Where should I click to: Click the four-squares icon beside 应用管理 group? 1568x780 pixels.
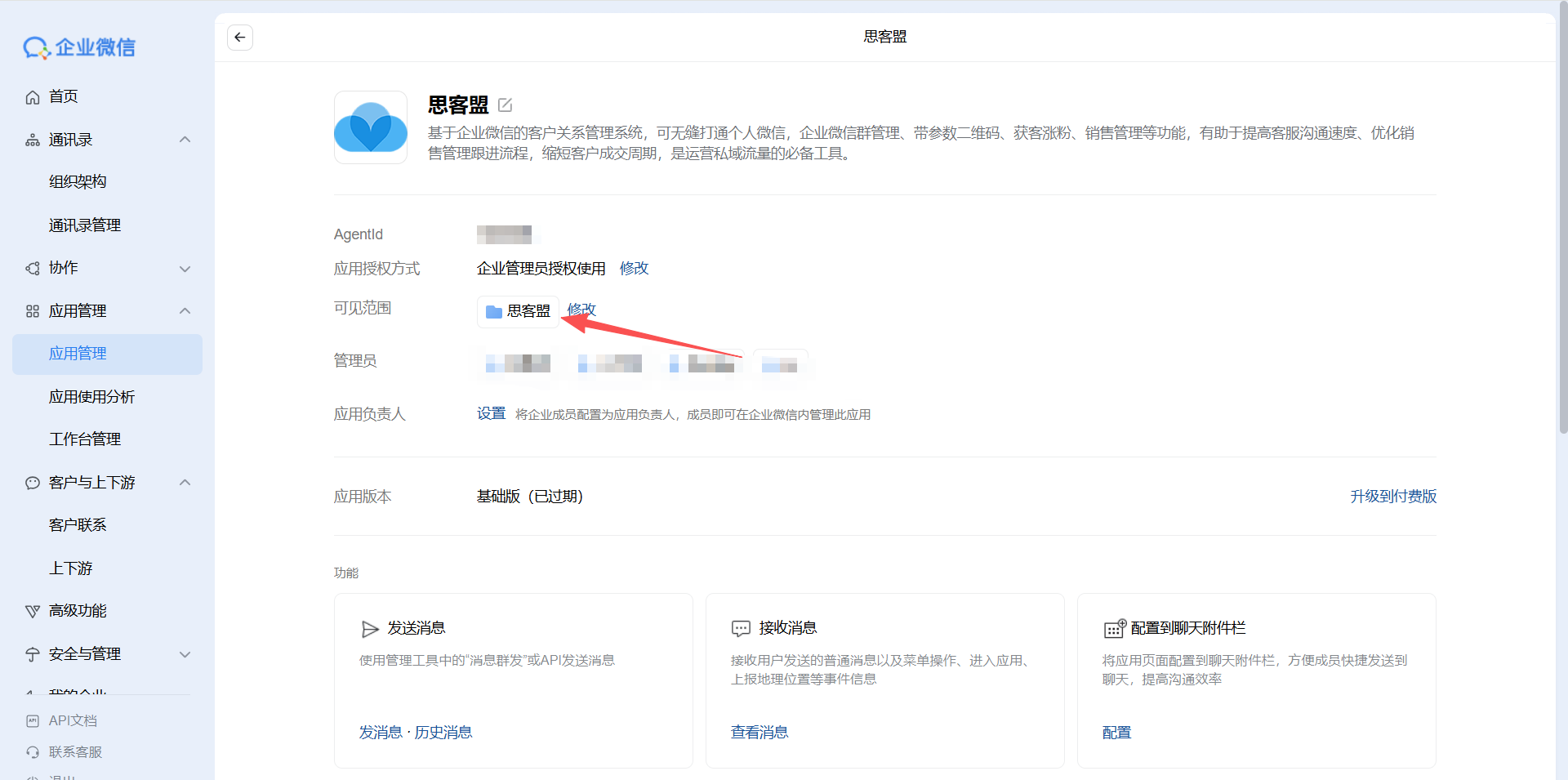(33, 311)
